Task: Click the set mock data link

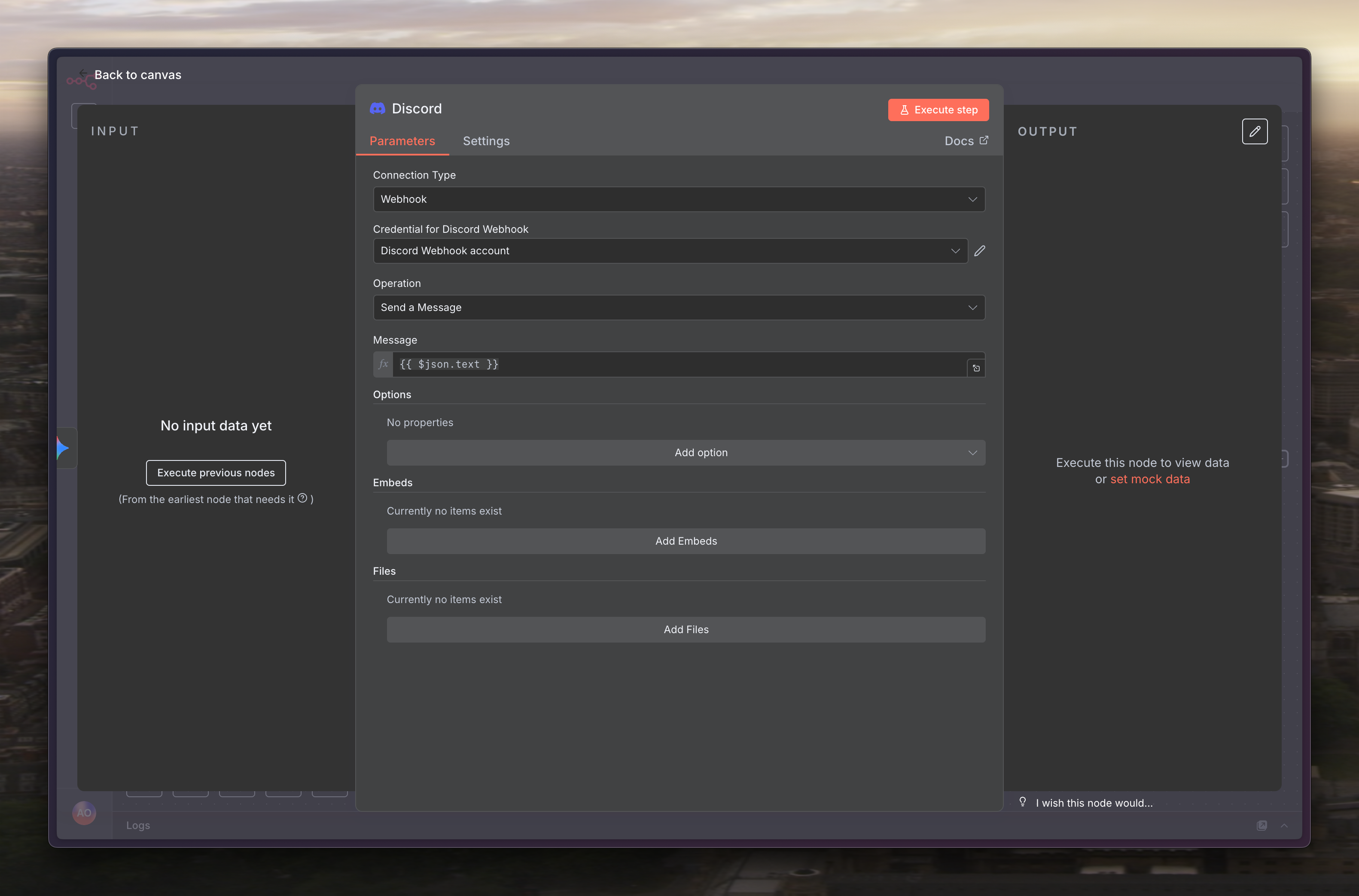Action: (1149, 479)
